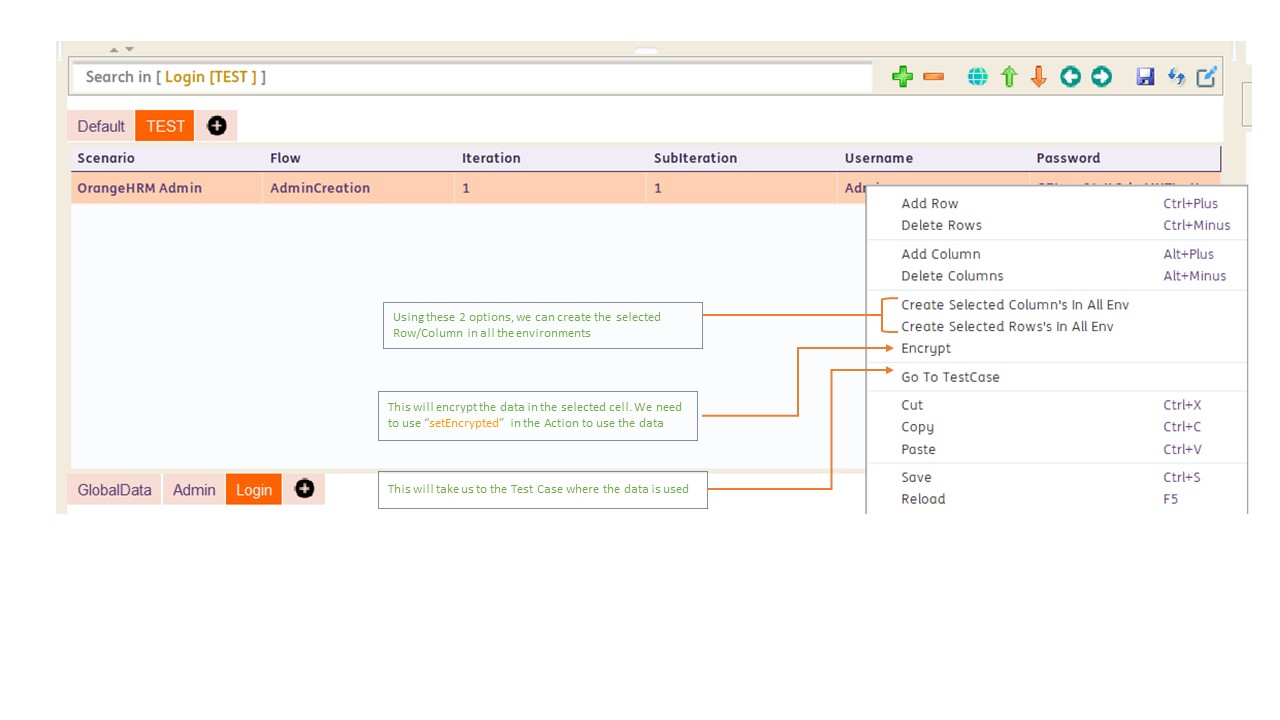
Task: Open the globe environment icon
Action: 978,77
